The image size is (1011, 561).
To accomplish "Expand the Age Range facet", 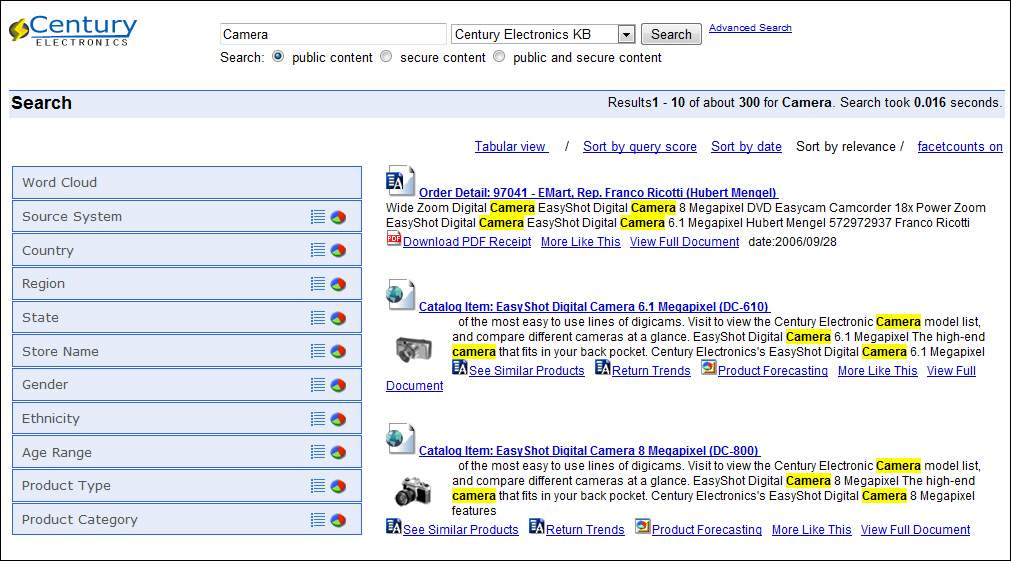I will click(x=187, y=452).
